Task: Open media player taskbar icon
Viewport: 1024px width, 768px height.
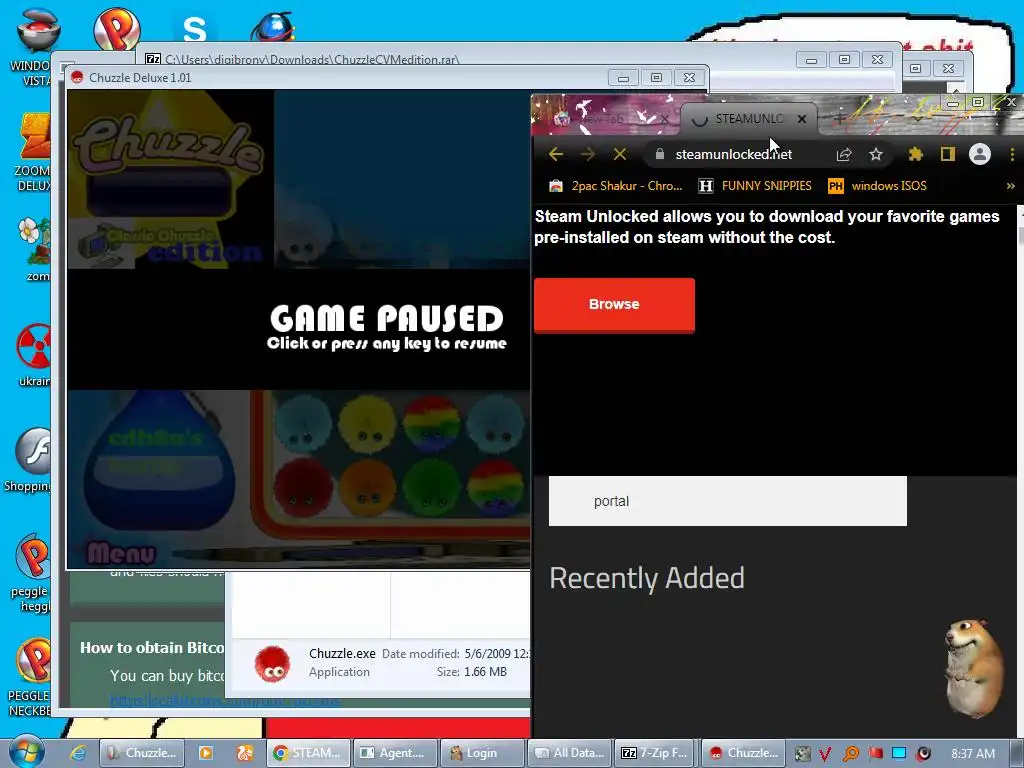Action: coord(206,753)
